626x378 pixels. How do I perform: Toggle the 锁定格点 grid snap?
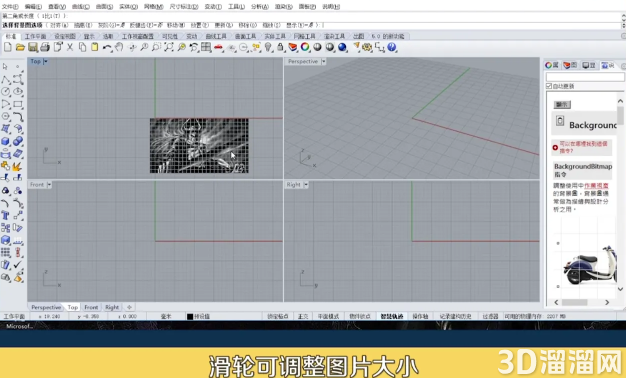[x=277, y=316]
